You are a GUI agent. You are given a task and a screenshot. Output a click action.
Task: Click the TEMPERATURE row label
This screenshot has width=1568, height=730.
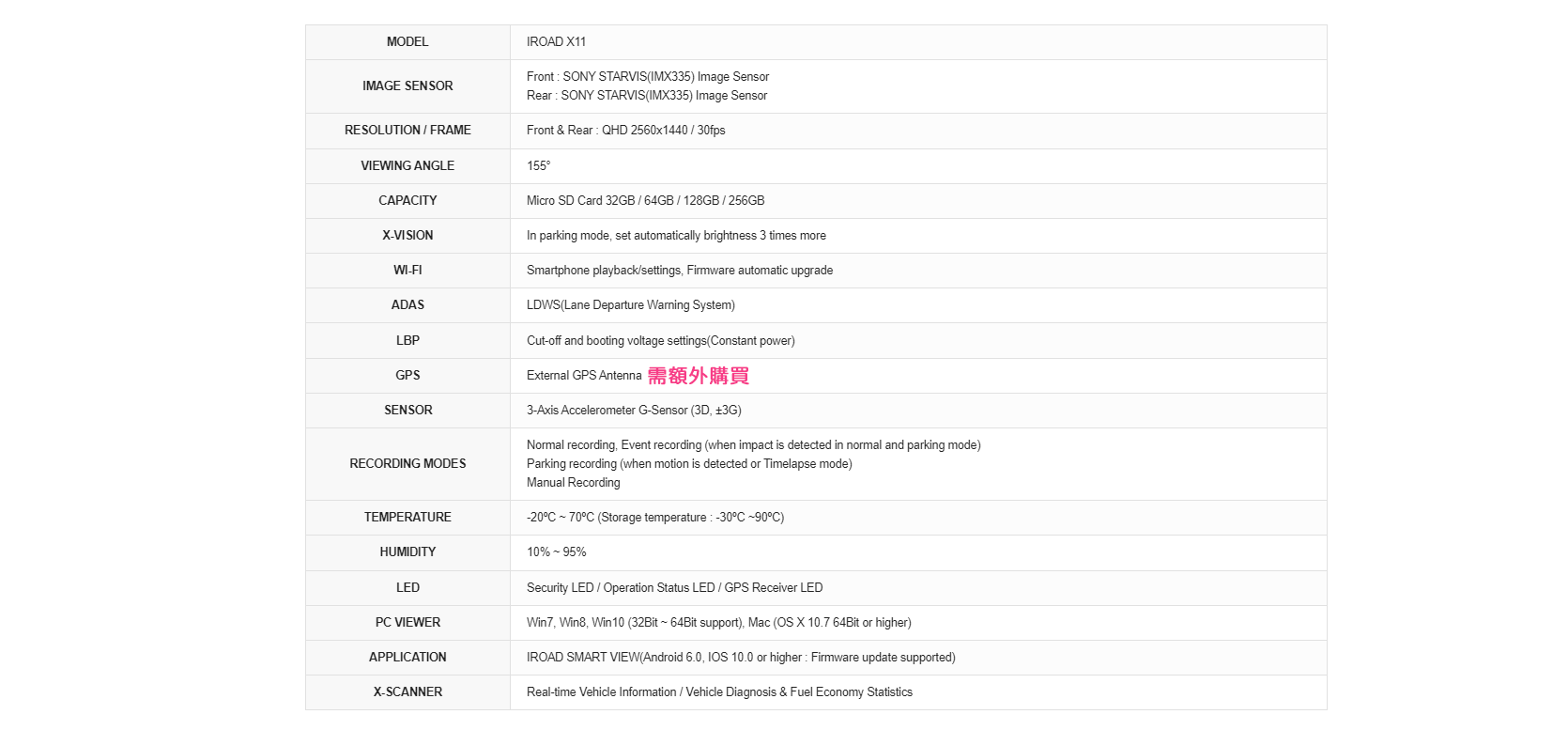[407, 518]
